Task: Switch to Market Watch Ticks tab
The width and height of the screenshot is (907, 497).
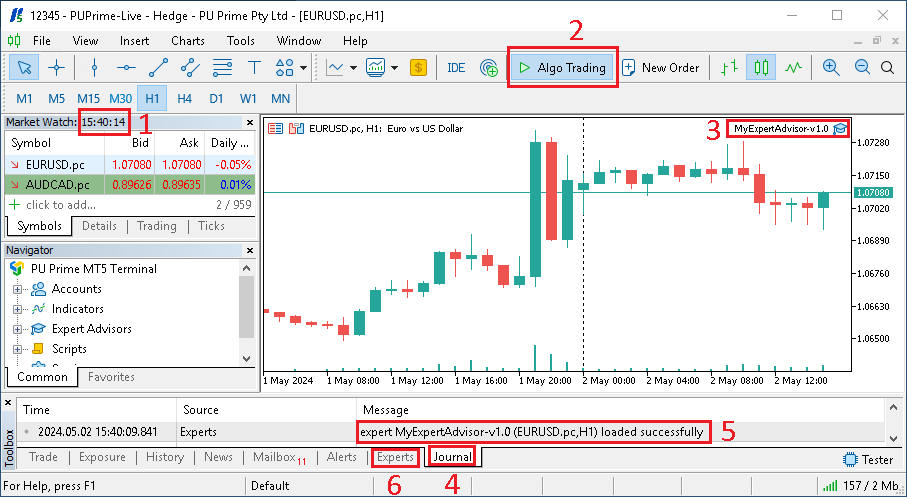Action: 211,226
